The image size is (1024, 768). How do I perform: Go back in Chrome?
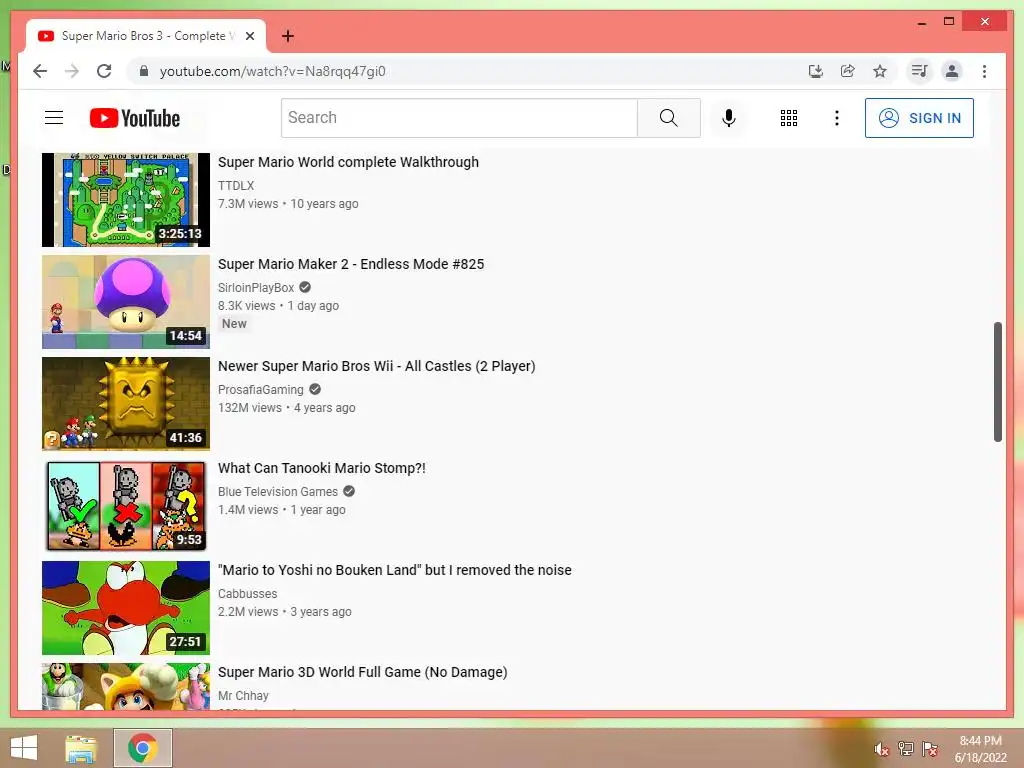40,71
